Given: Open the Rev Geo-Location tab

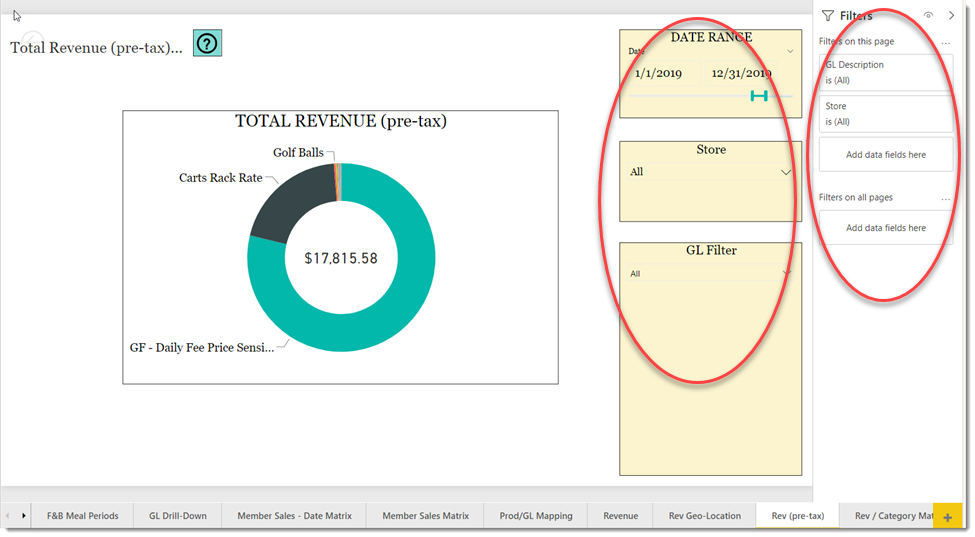Looking at the screenshot, I should point(705,516).
